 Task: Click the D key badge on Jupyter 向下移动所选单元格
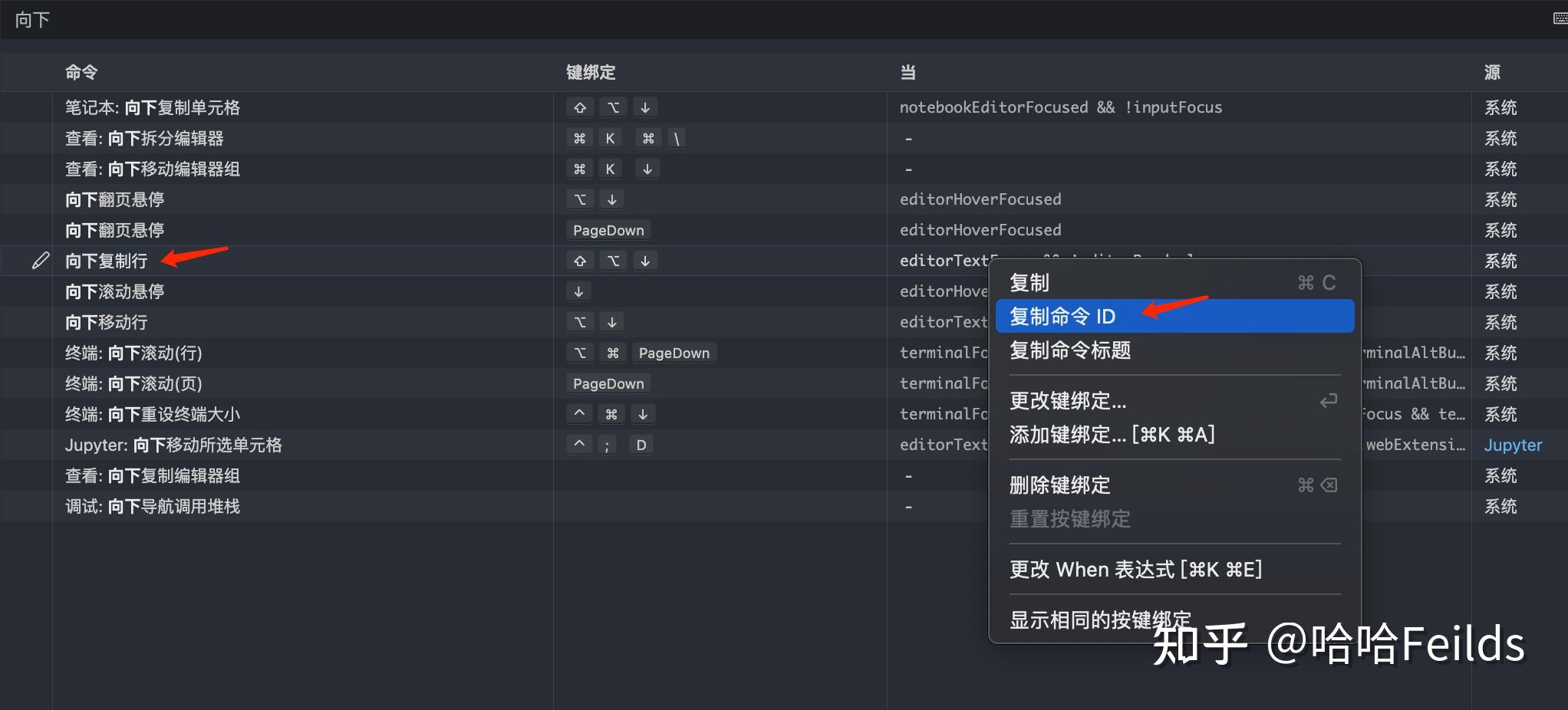(x=641, y=444)
